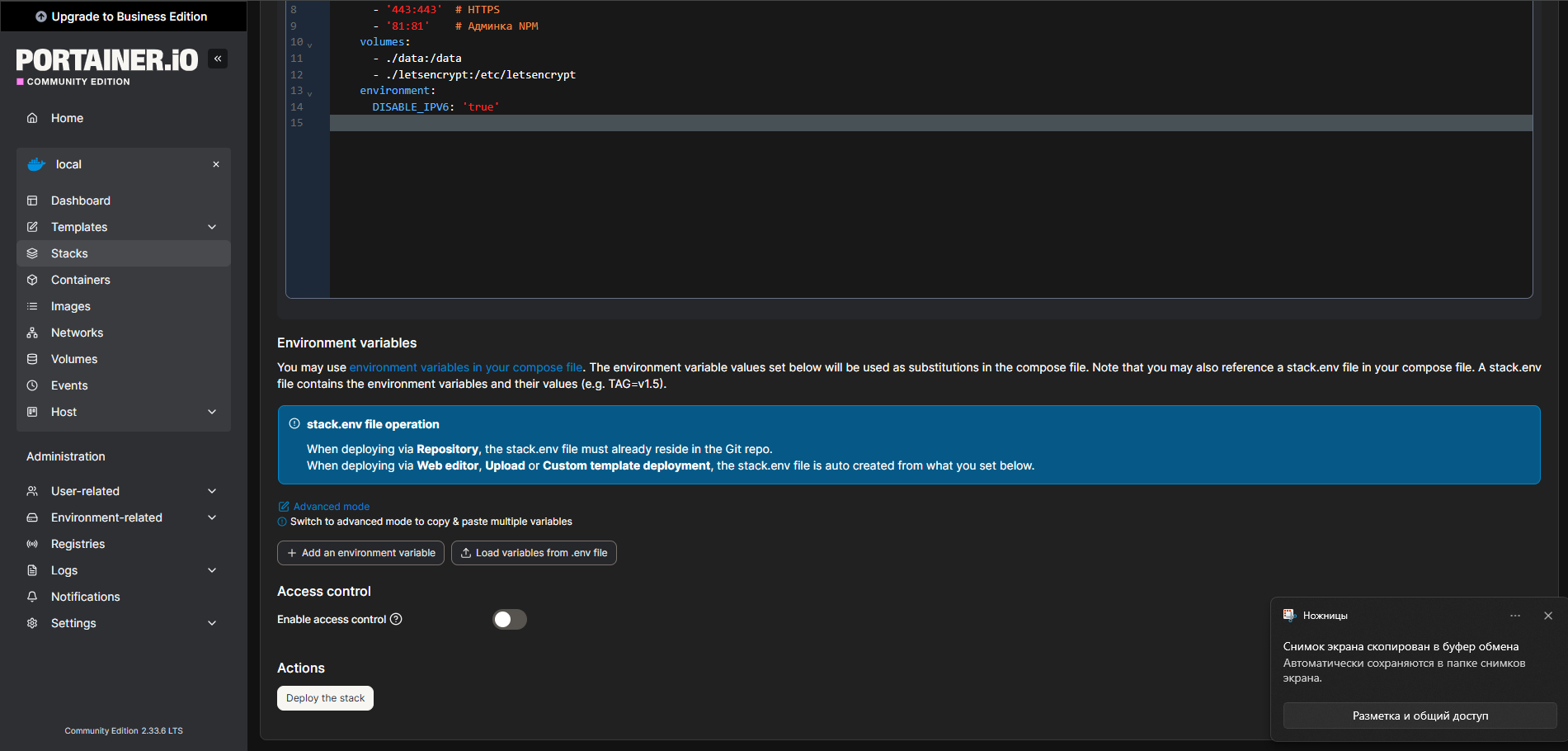Open Containers in the sidebar
1568x751 pixels.
click(x=124, y=280)
